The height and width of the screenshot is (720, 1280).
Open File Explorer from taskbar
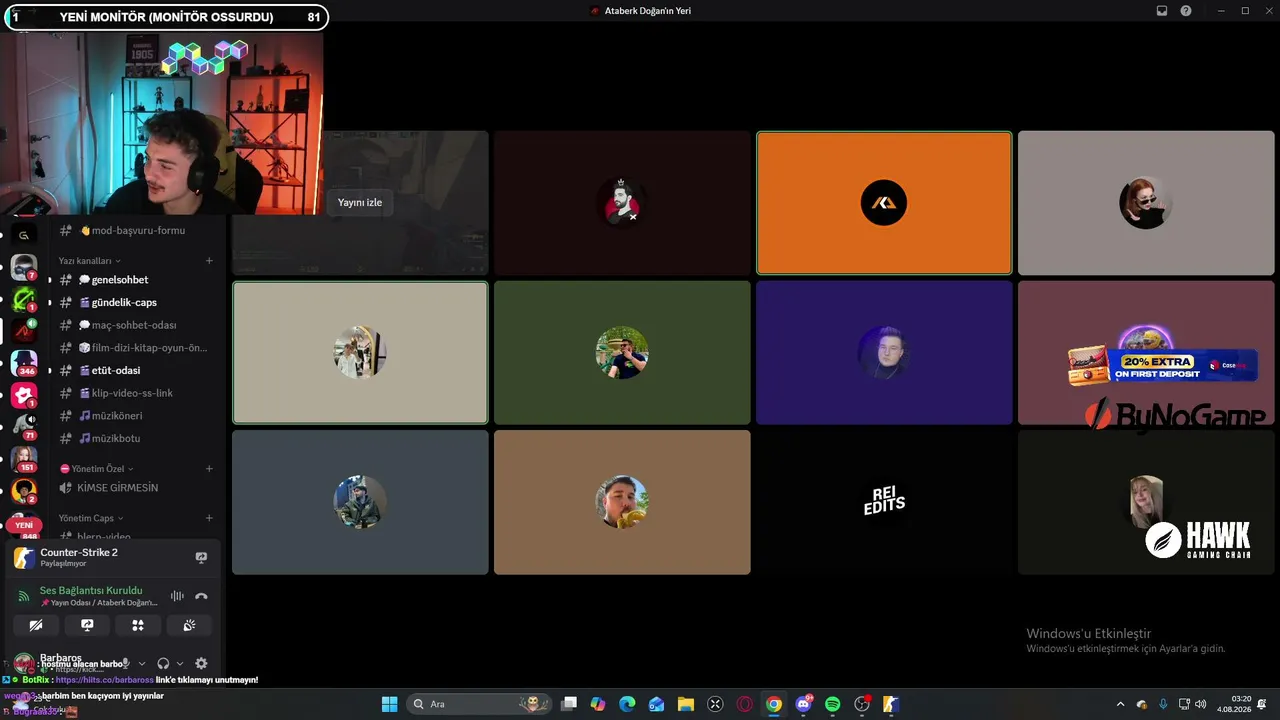tap(686, 704)
